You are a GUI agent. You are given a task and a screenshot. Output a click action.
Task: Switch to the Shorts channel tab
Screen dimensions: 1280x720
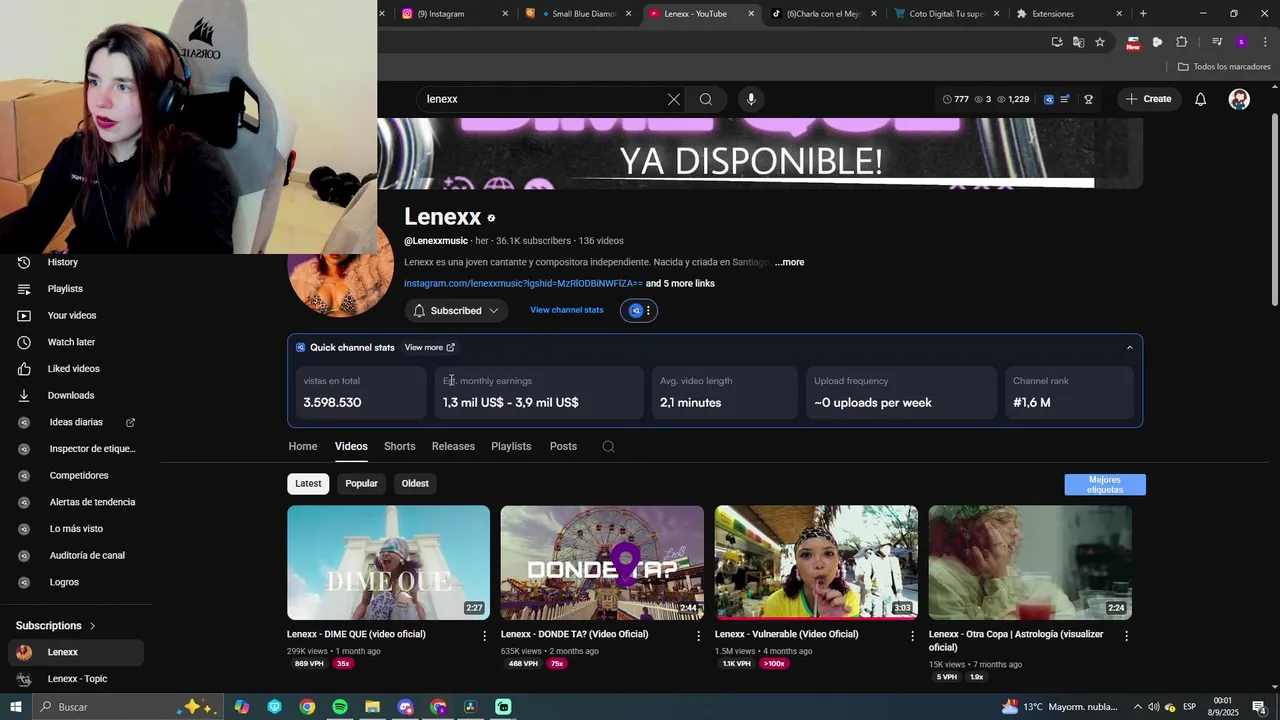click(x=399, y=447)
